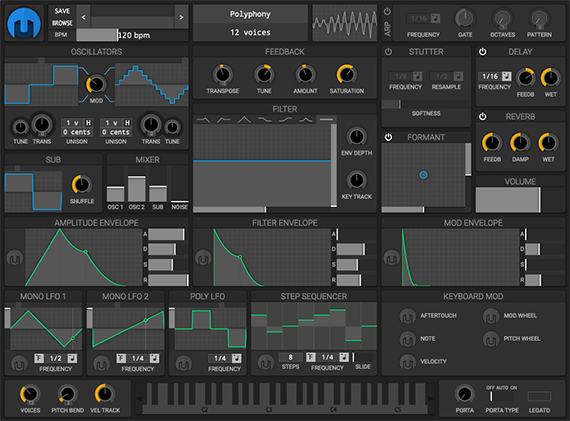Screen dimensions: 570x421
Task: Toggle the Reverb power button
Action: [x=482, y=116]
